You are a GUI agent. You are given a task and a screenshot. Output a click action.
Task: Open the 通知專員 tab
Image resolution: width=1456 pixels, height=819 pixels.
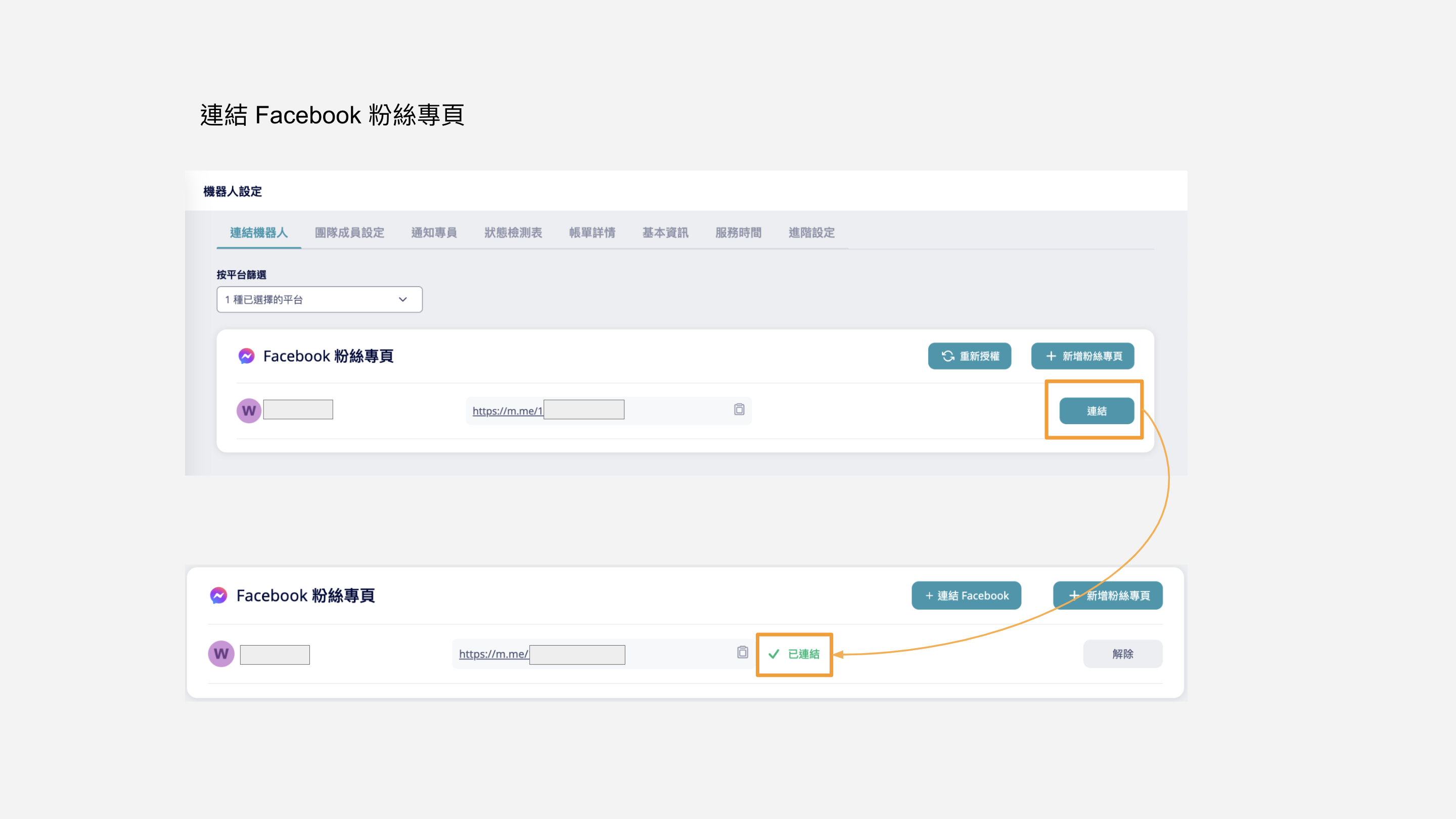(x=434, y=233)
